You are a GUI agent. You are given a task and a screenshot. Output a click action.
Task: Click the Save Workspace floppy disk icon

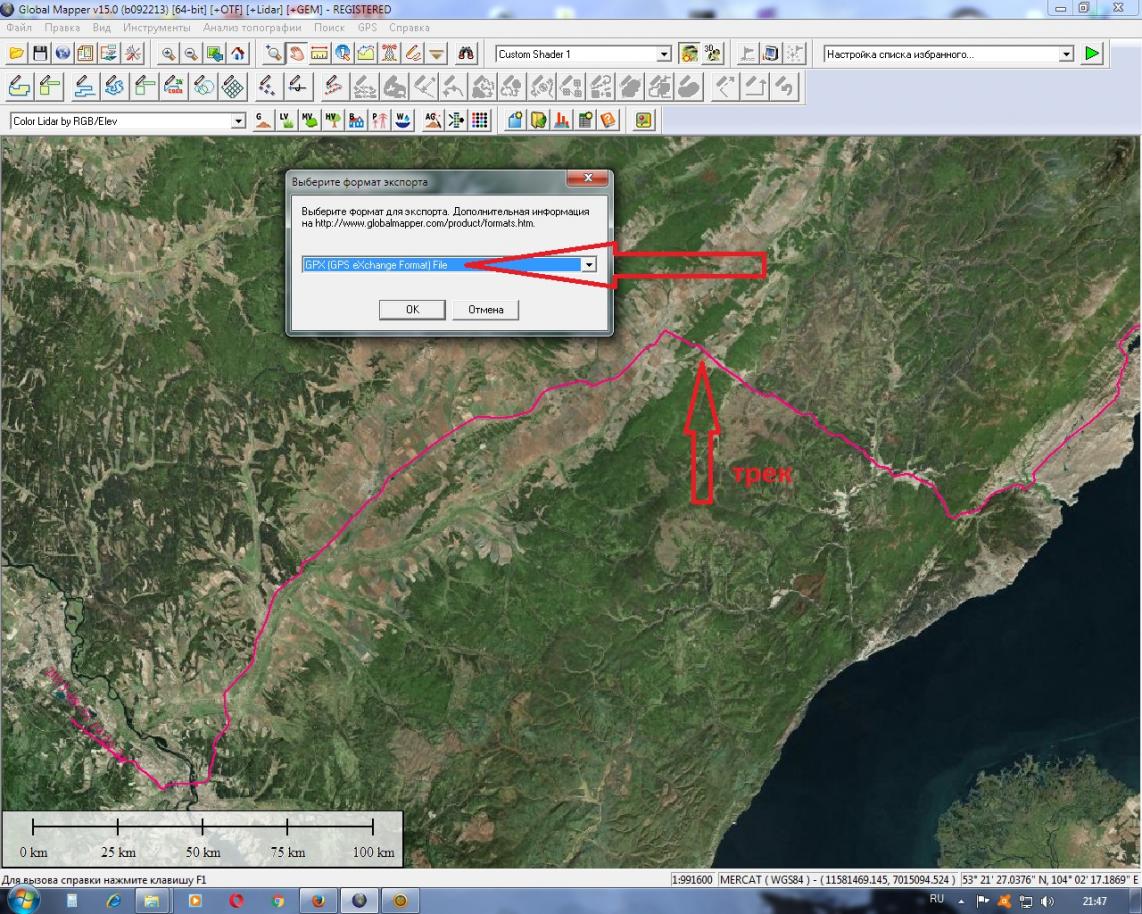[x=40, y=54]
